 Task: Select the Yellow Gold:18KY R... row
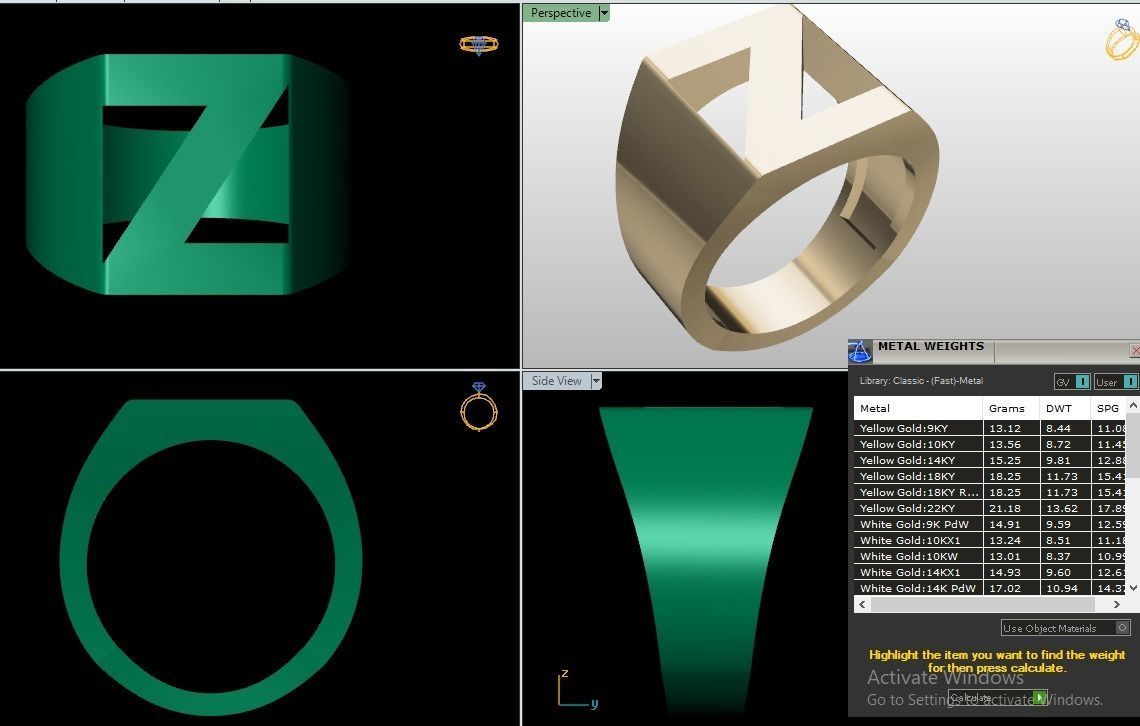(990, 492)
